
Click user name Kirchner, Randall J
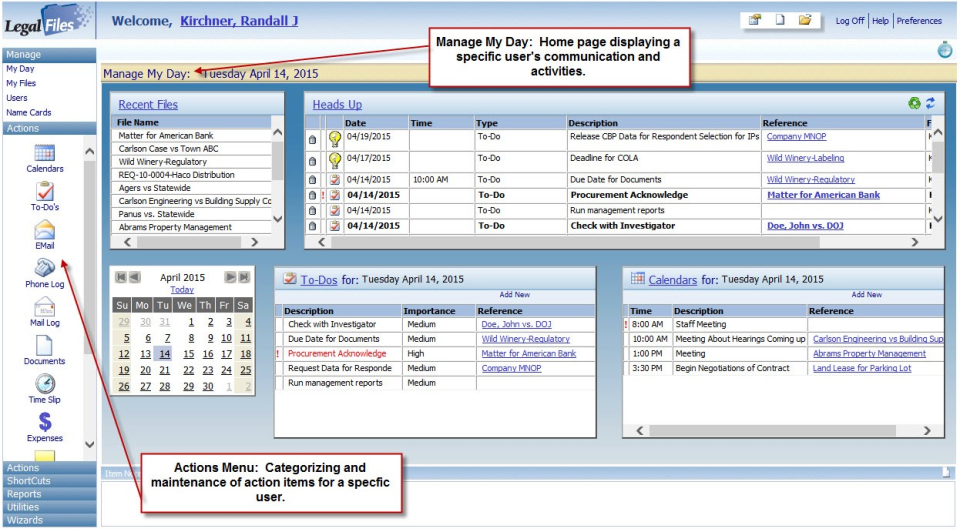coord(239,21)
